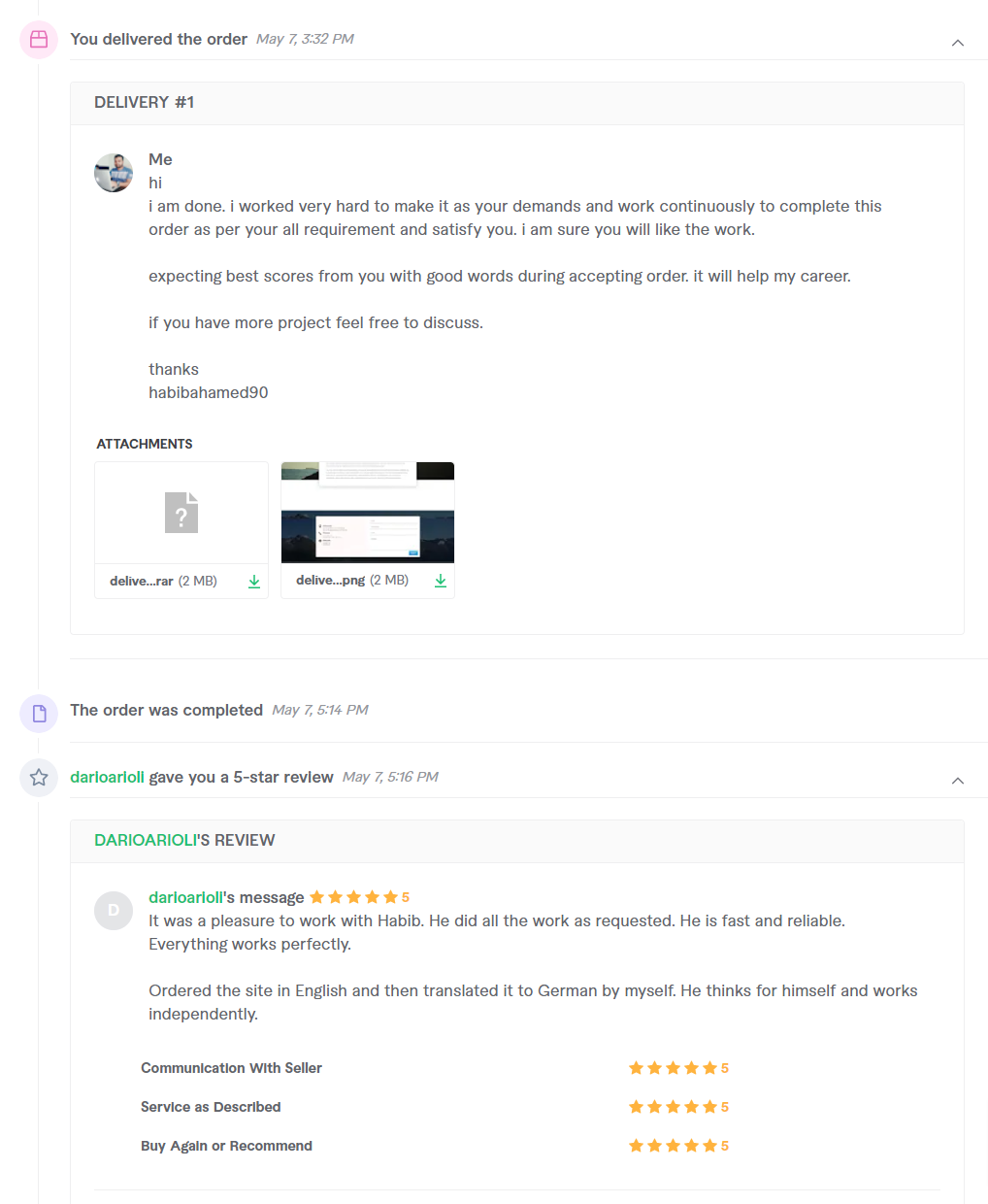Image resolution: width=988 pixels, height=1204 pixels.
Task: Download the delive...rar attachment
Action: coord(254,582)
